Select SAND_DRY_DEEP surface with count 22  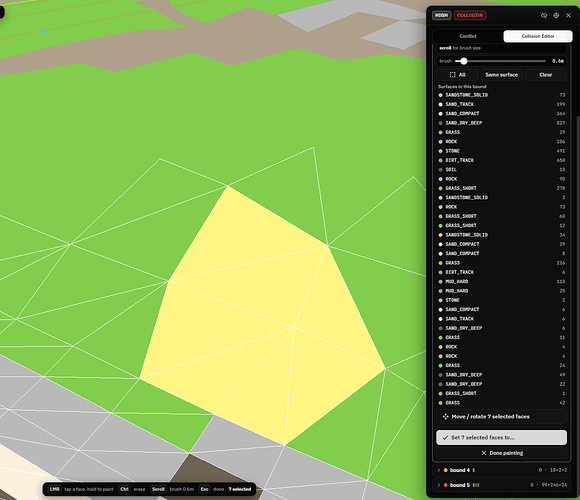501,384
